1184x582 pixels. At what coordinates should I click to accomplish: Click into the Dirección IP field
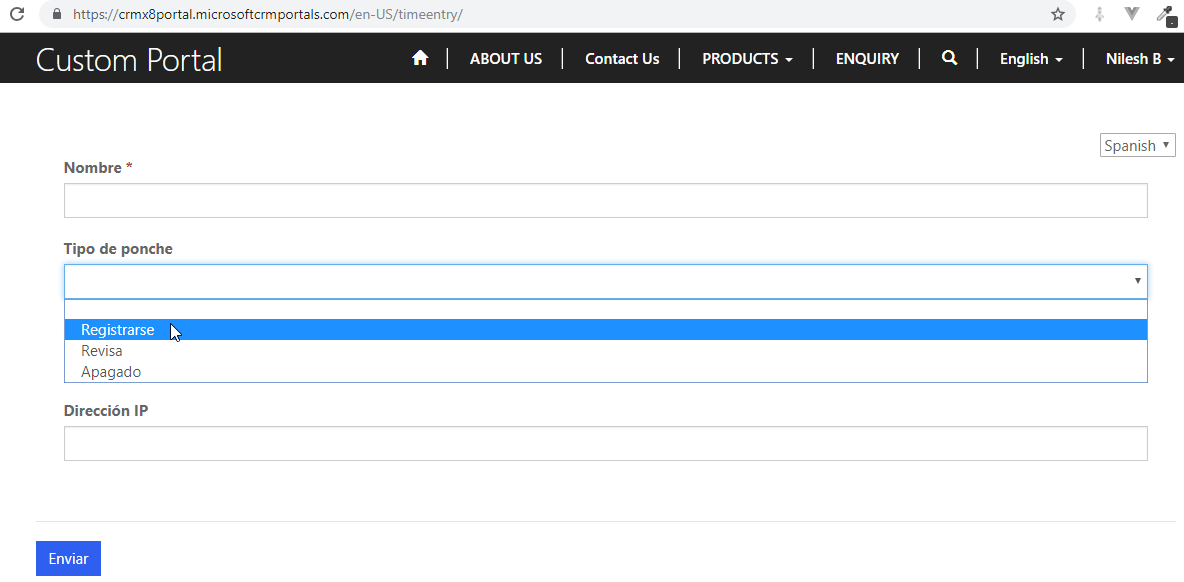pyautogui.click(x=605, y=444)
